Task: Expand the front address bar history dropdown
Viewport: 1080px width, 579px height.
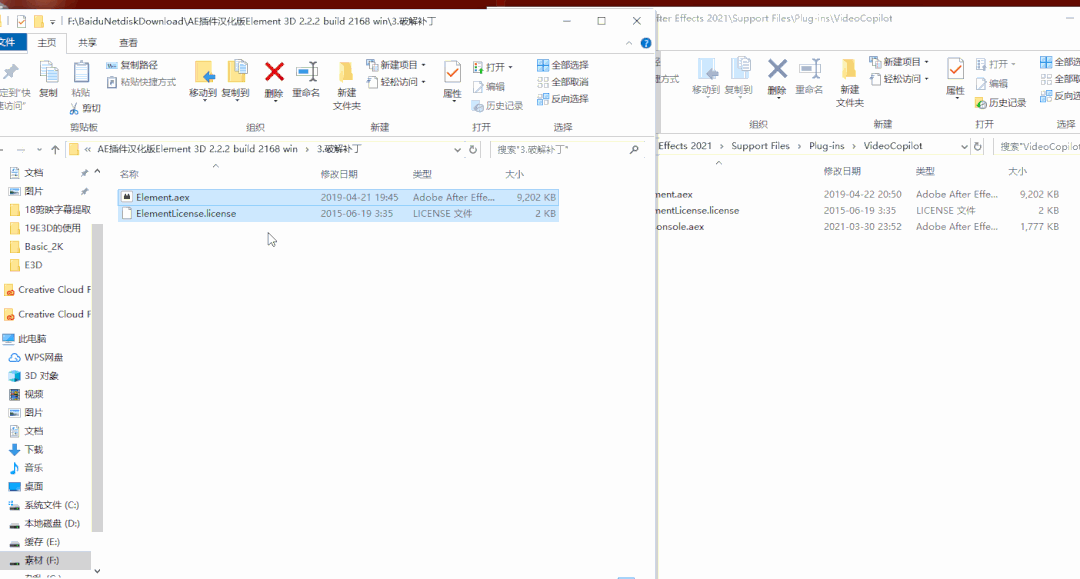Action: [457, 149]
